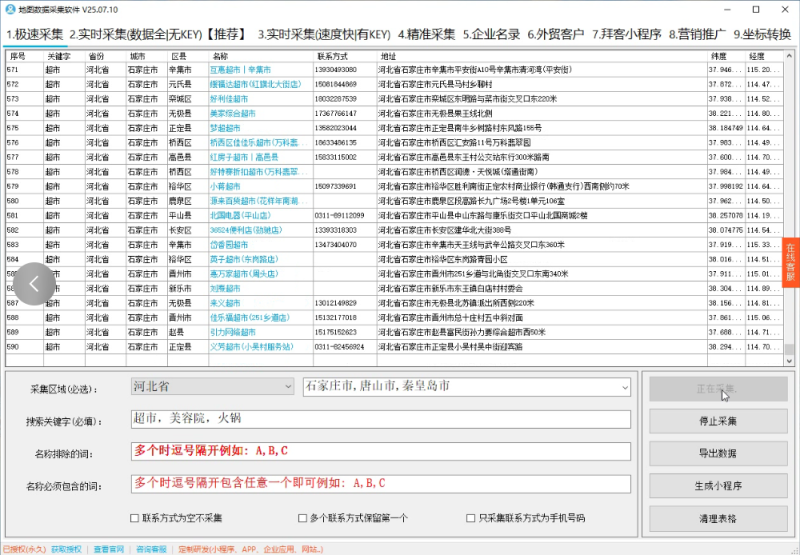The image size is (800, 555).
Task: Select 元氏县 district cell in row 572
Action: click(188, 84)
